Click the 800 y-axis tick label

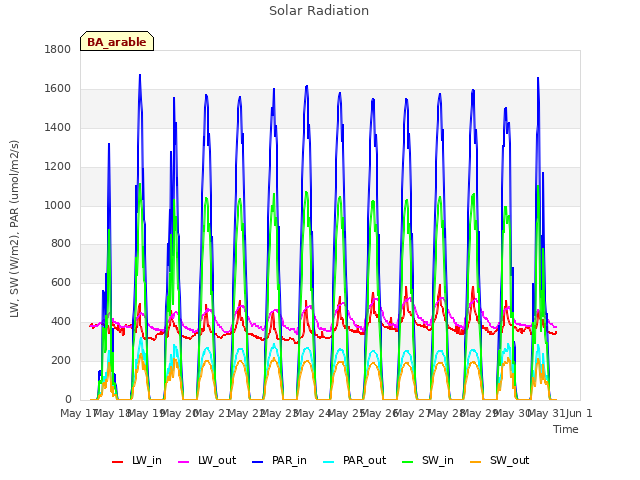pos(61,244)
